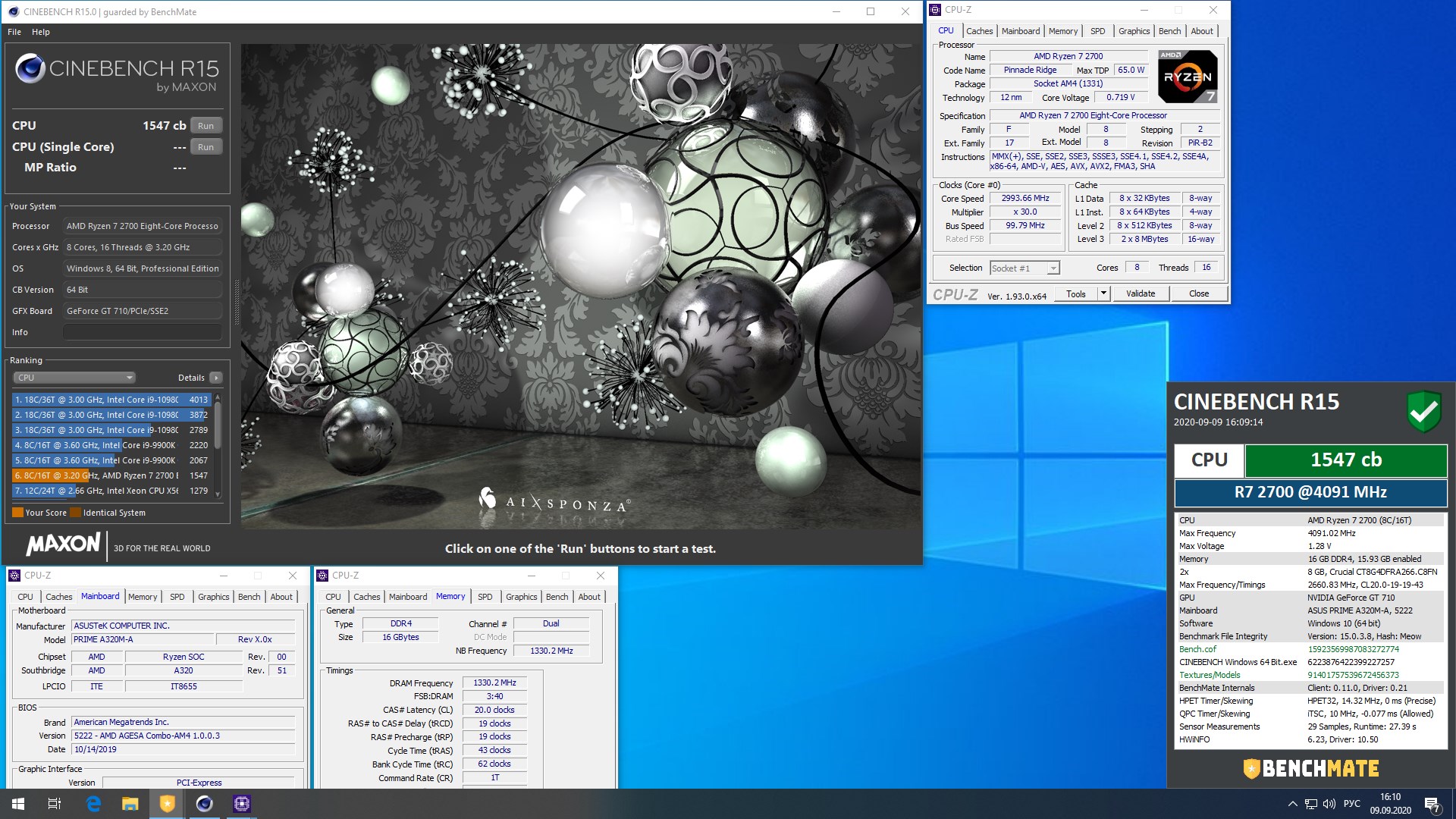Open the File menu in Cinebench
The image size is (1456, 819).
[x=14, y=32]
